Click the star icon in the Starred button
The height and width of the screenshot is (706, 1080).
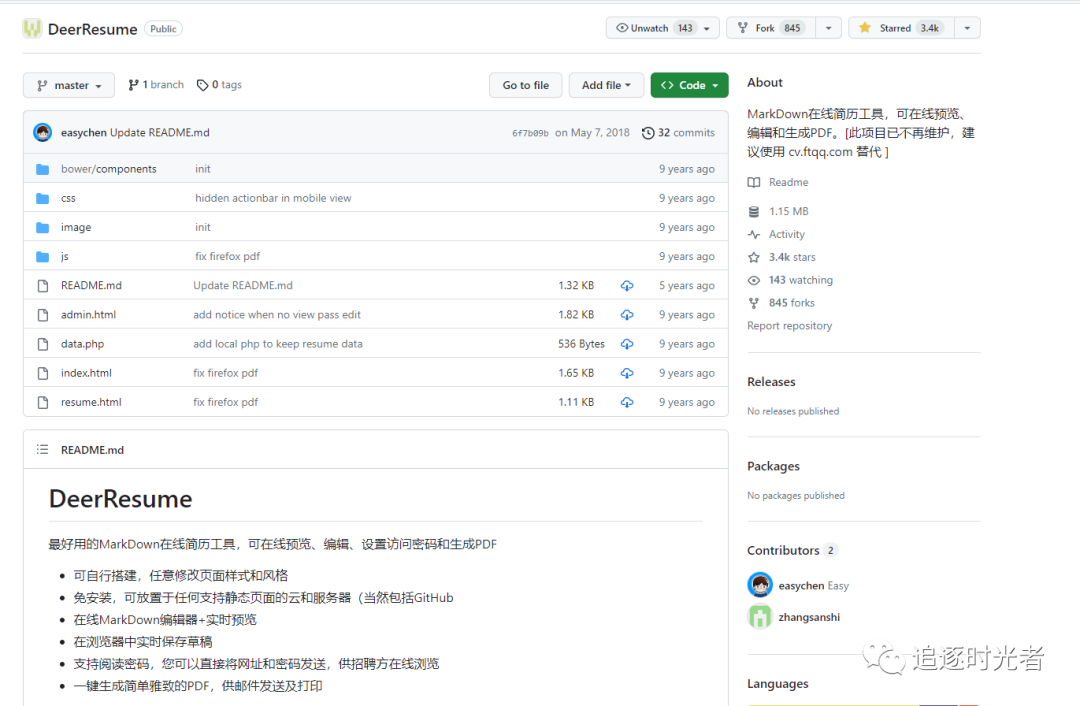[x=865, y=28]
